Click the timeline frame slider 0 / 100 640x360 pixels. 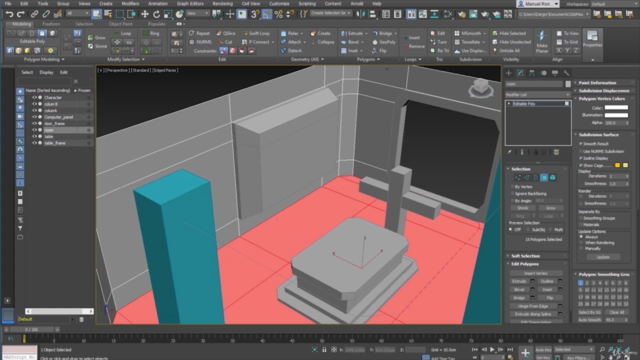pos(32,329)
